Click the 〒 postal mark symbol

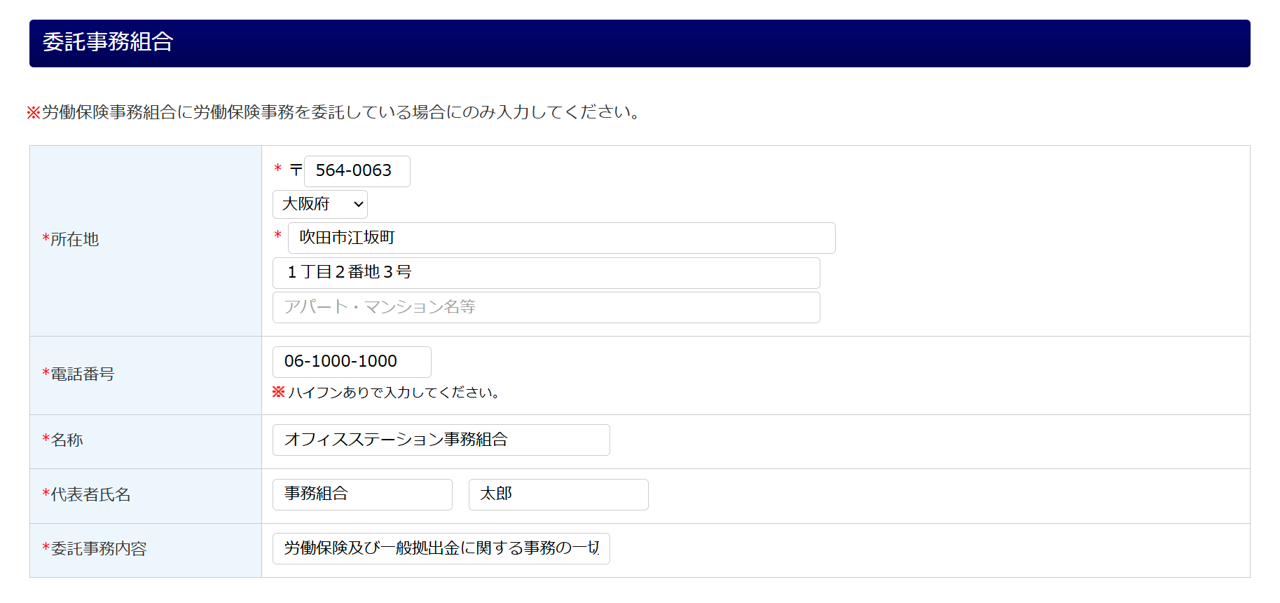[x=295, y=171]
